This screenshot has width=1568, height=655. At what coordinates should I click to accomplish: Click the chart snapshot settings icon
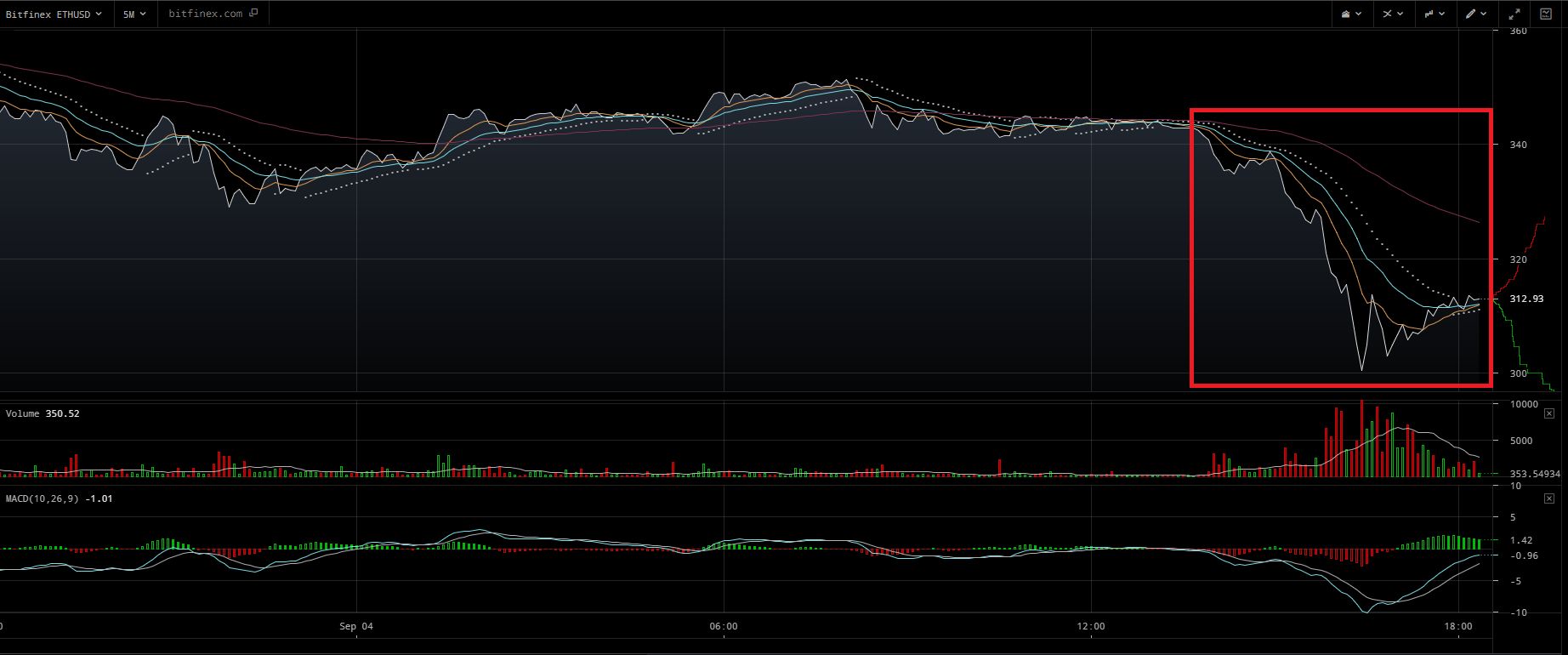pos(1547,14)
